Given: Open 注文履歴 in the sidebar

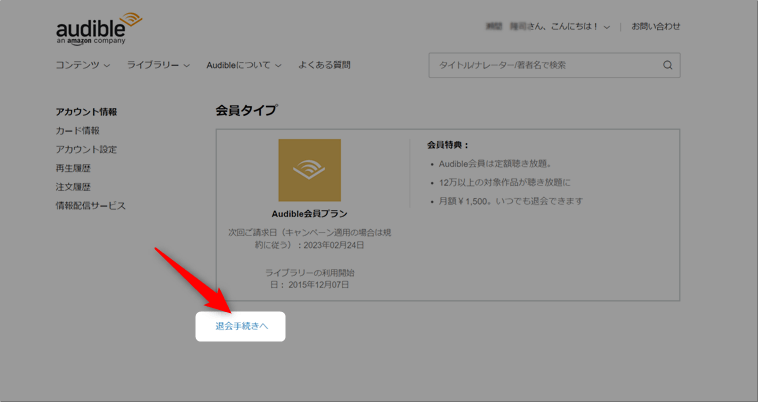Looking at the screenshot, I should [73, 187].
